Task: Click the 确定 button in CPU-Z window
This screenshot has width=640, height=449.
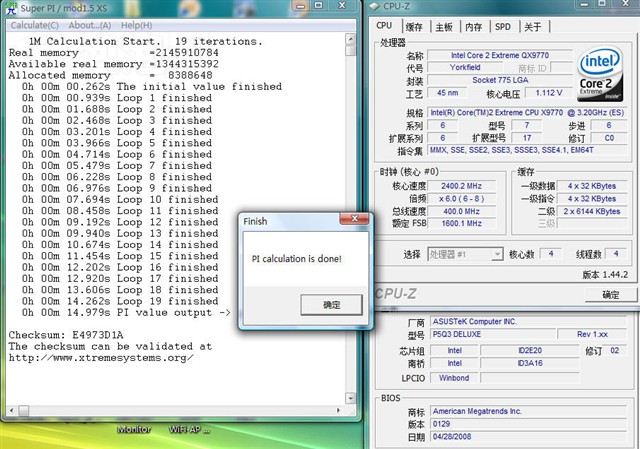Action: [611, 295]
